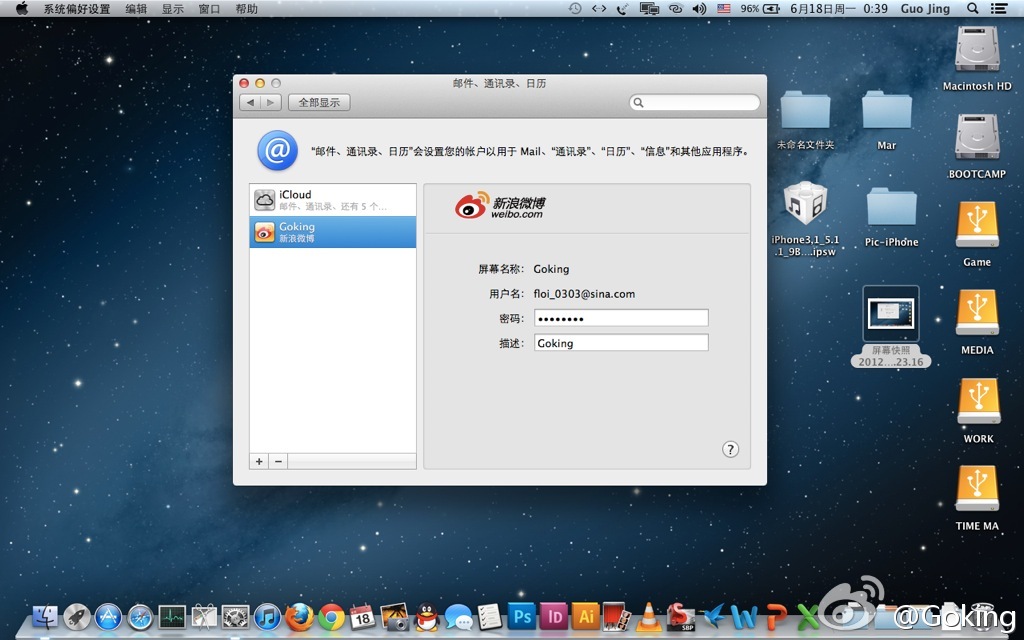Open Notification Center list icon
Viewport: 1024px width, 640px height.
pyautogui.click(x=999, y=8)
